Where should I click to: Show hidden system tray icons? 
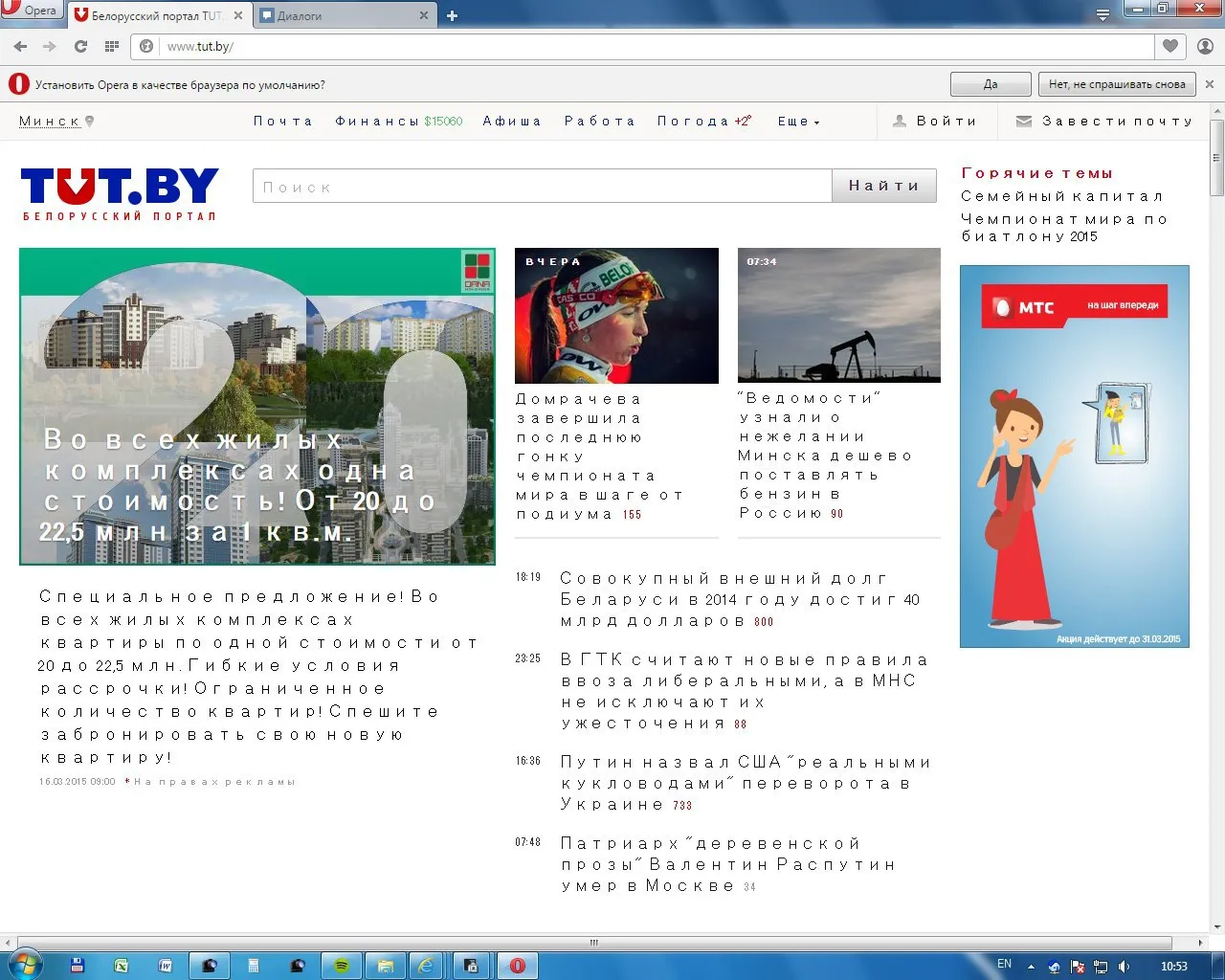point(1030,967)
